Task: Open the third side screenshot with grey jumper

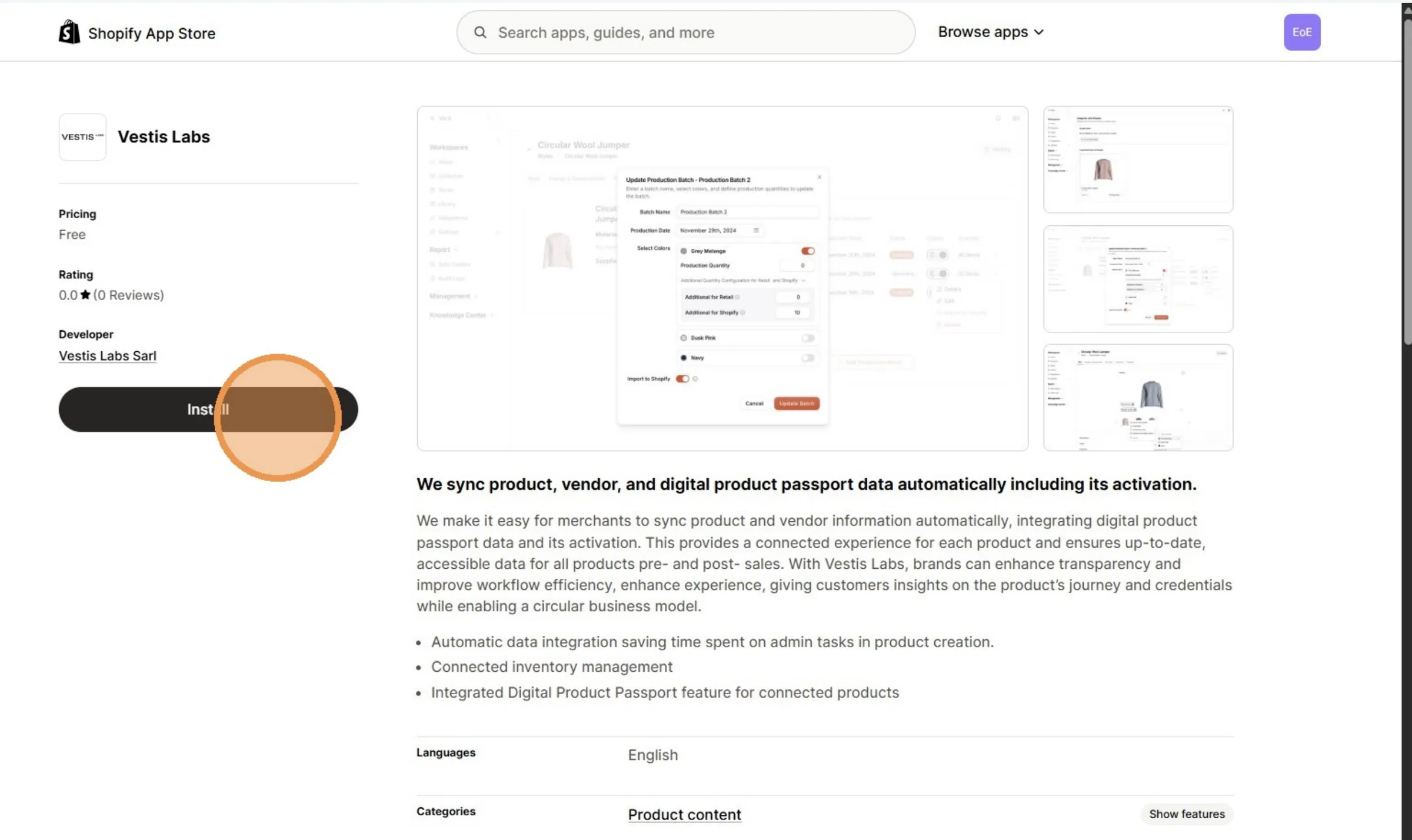Action: pyautogui.click(x=1138, y=398)
